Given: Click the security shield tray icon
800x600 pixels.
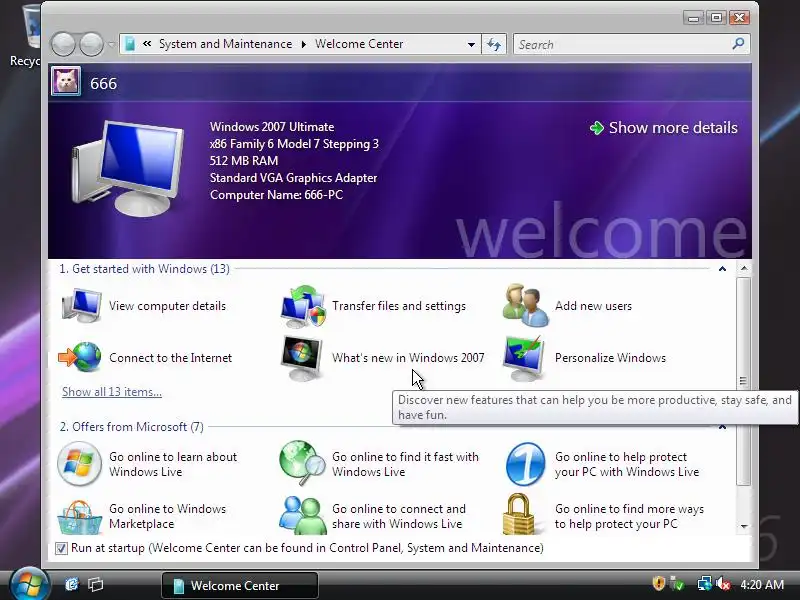Looking at the screenshot, I should tap(659, 583).
